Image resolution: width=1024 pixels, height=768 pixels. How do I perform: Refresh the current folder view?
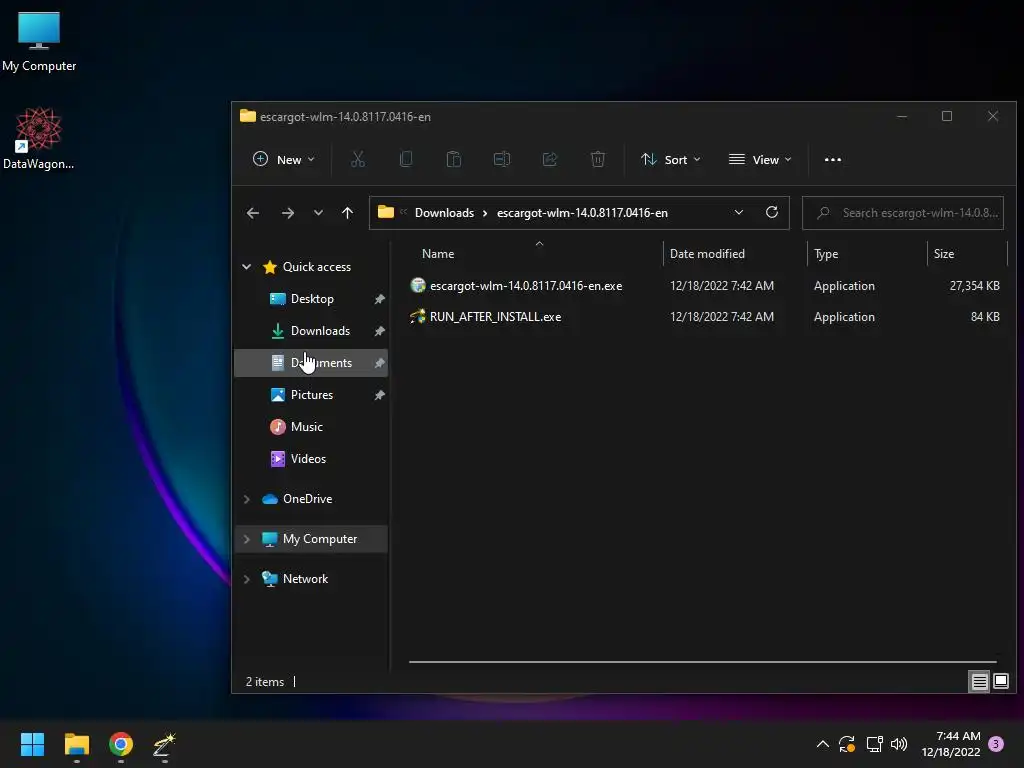tap(771, 212)
